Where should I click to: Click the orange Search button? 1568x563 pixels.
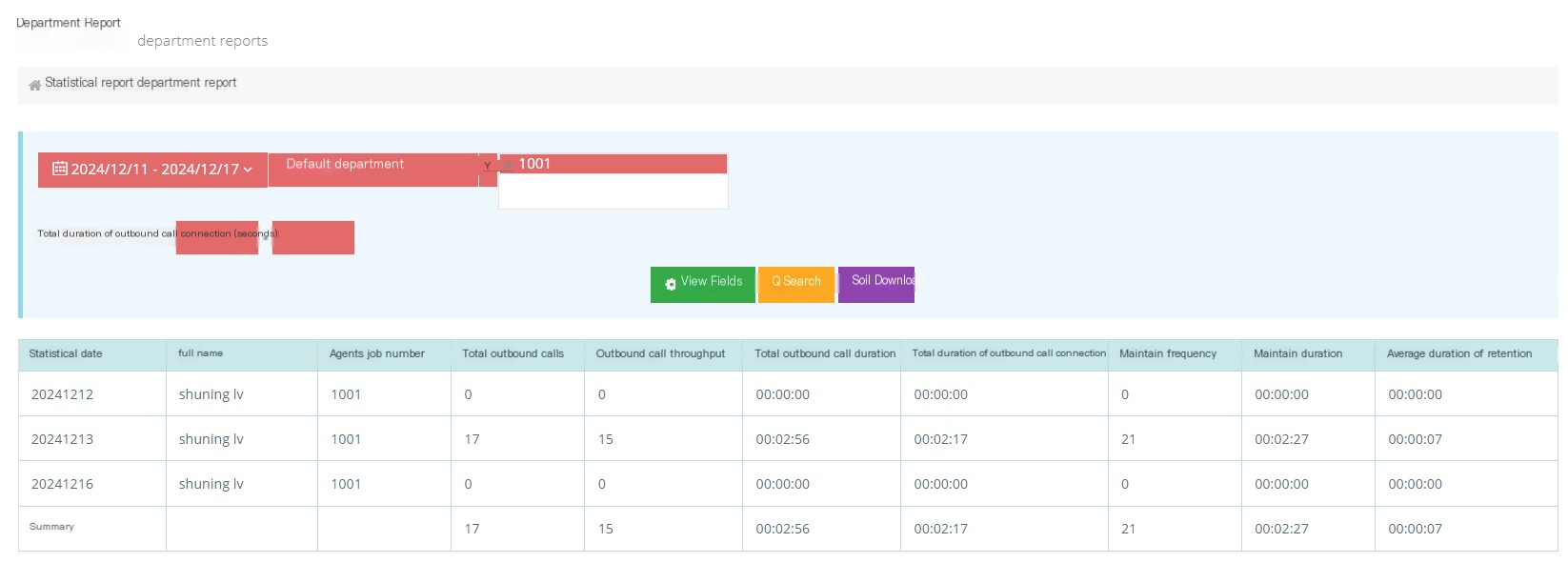pyautogui.click(x=796, y=285)
